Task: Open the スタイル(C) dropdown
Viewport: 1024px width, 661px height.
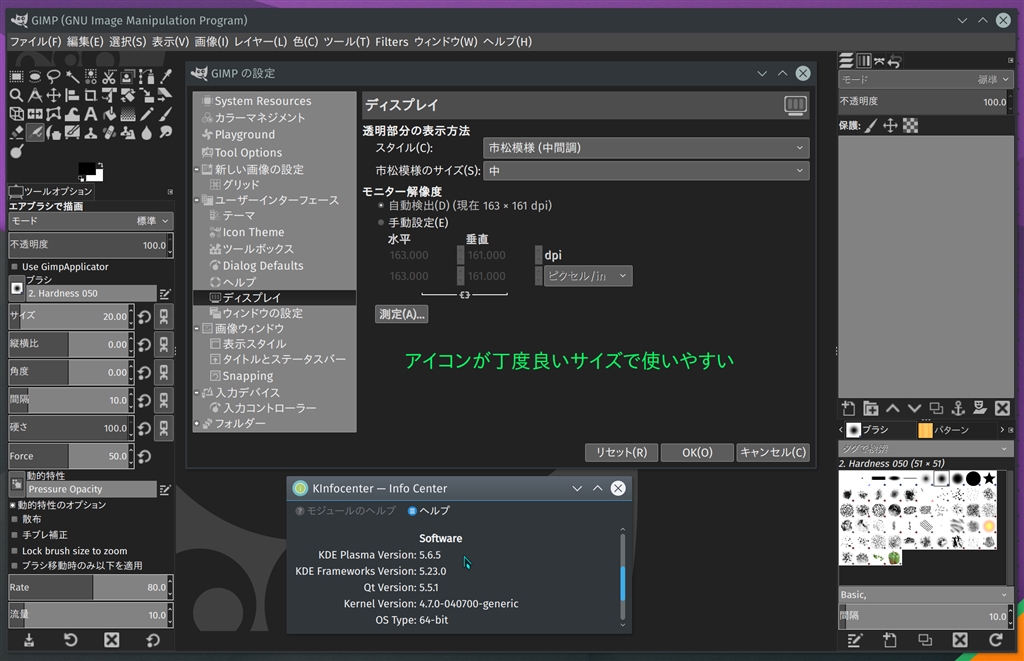Action: [646, 148]
